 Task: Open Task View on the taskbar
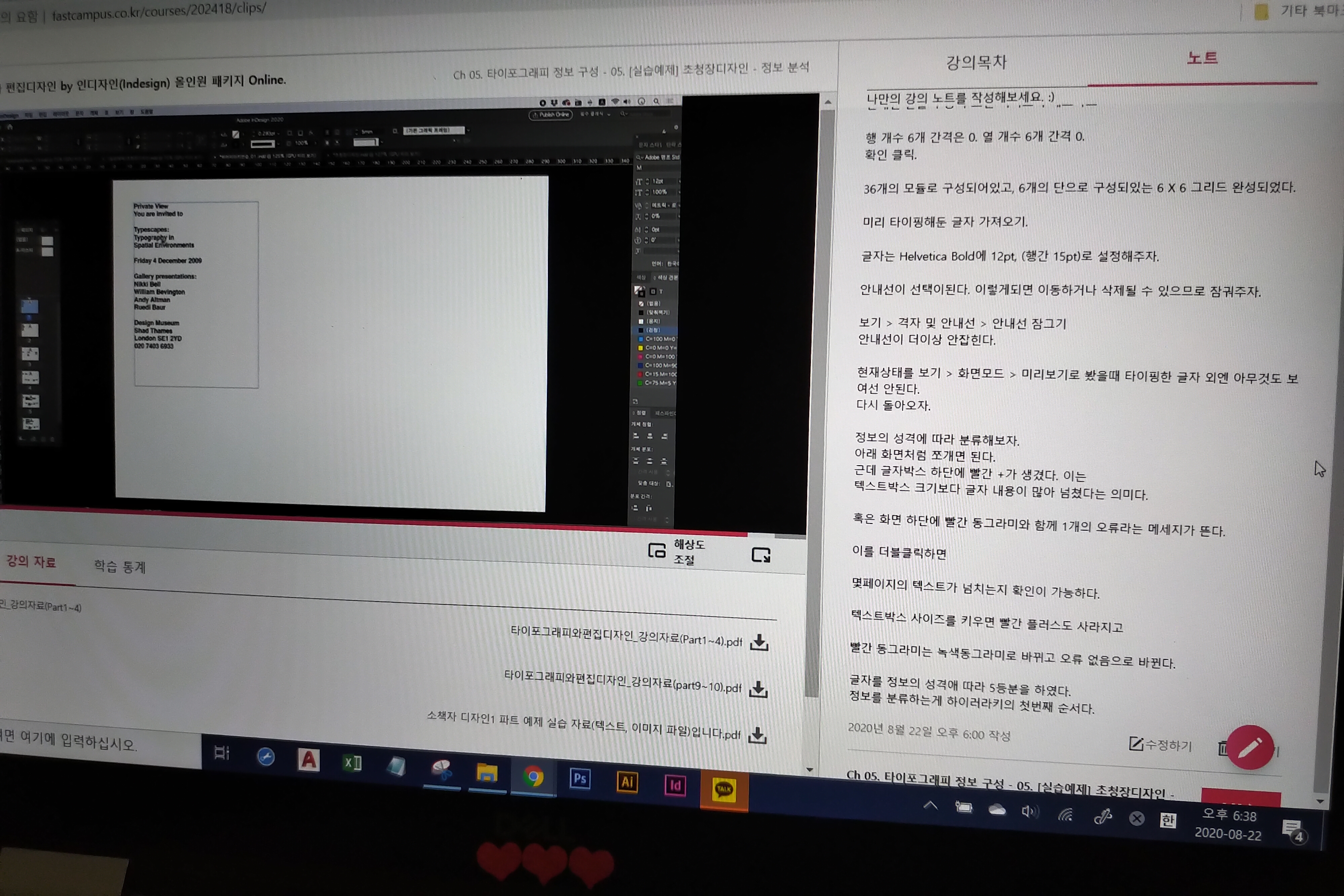click(x=222, y=753)
